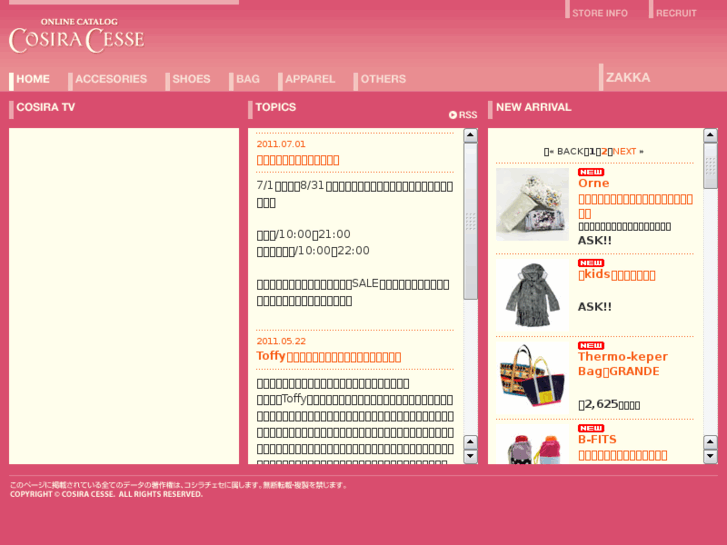
Task: Click the RSS feed icon
Action: pyautogui.click(x=463, y=115)
